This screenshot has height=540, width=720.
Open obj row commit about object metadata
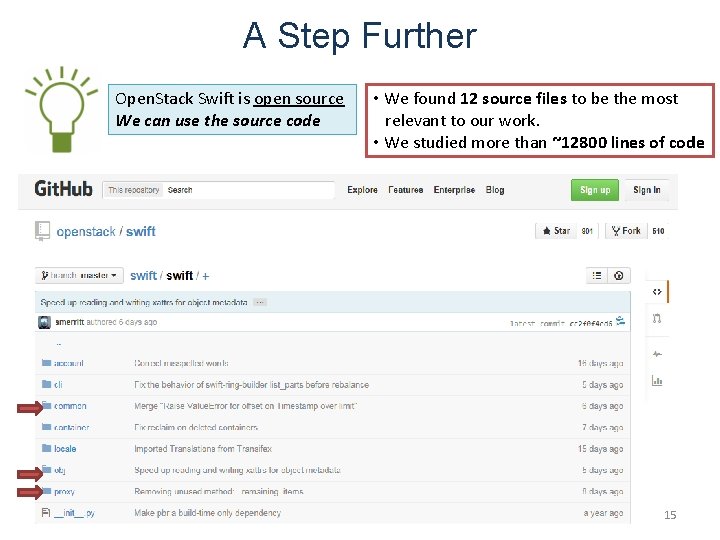237,470
